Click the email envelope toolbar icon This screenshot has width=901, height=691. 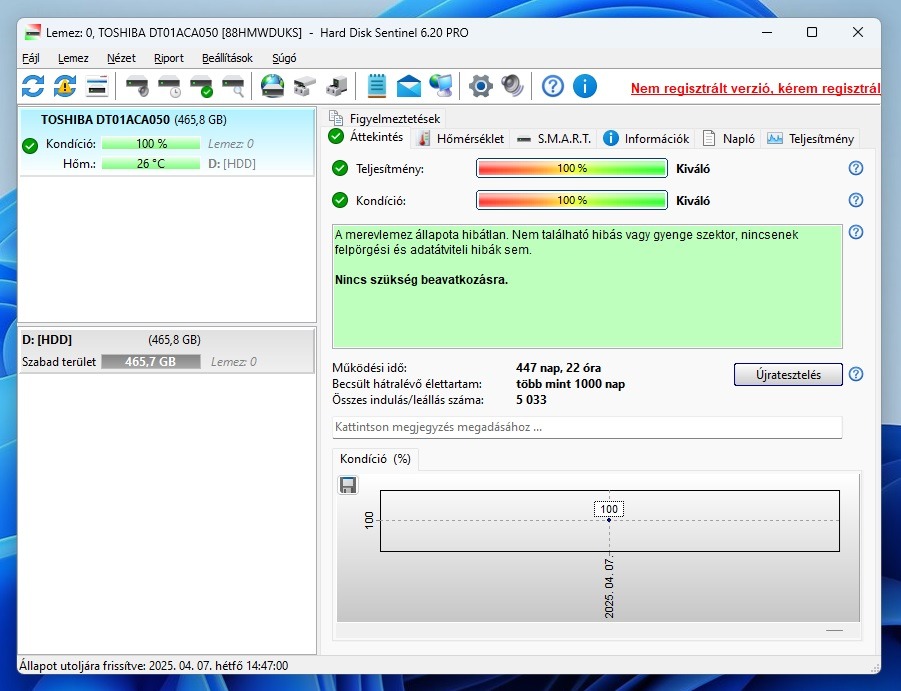pos(409,87)
